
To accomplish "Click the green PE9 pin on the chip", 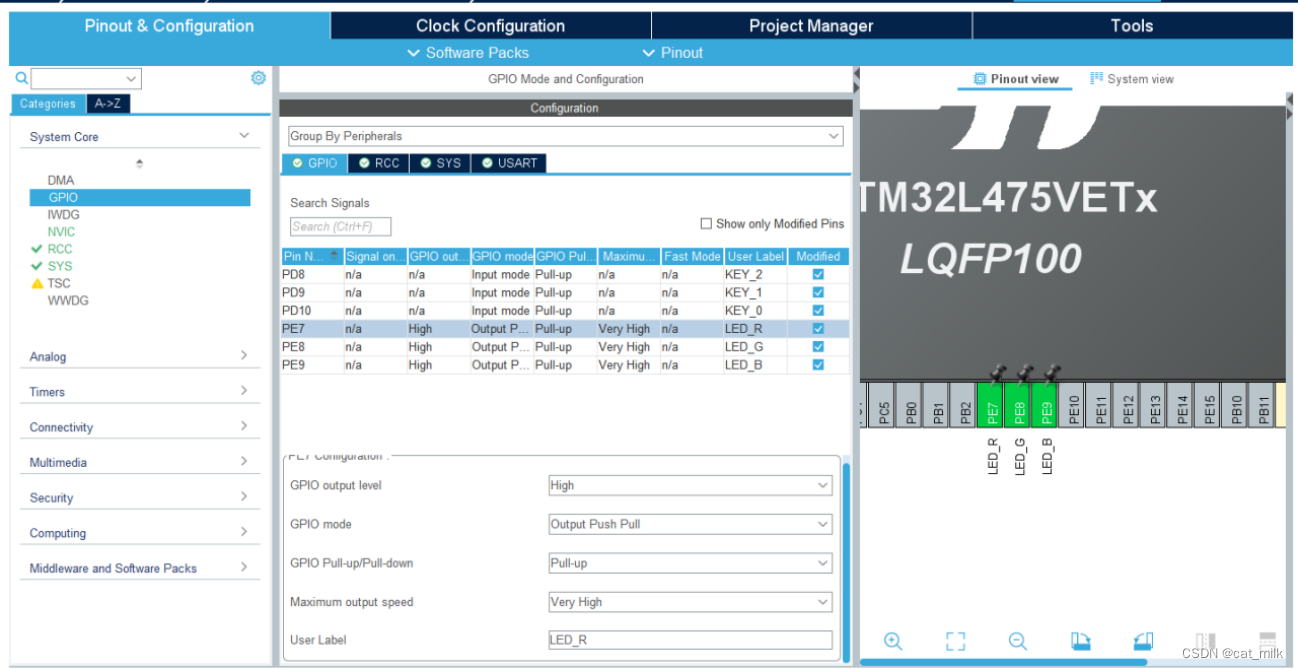I will pos(1045,407).
